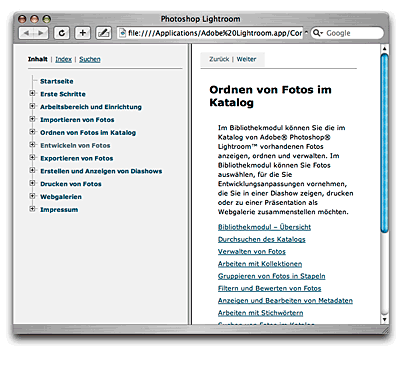Image resolution: width=400 pixels, height=370 pixels.
Task: Select Entwickeln von Fotos topic
Action: pyautogui.click(x=75, y=145)
